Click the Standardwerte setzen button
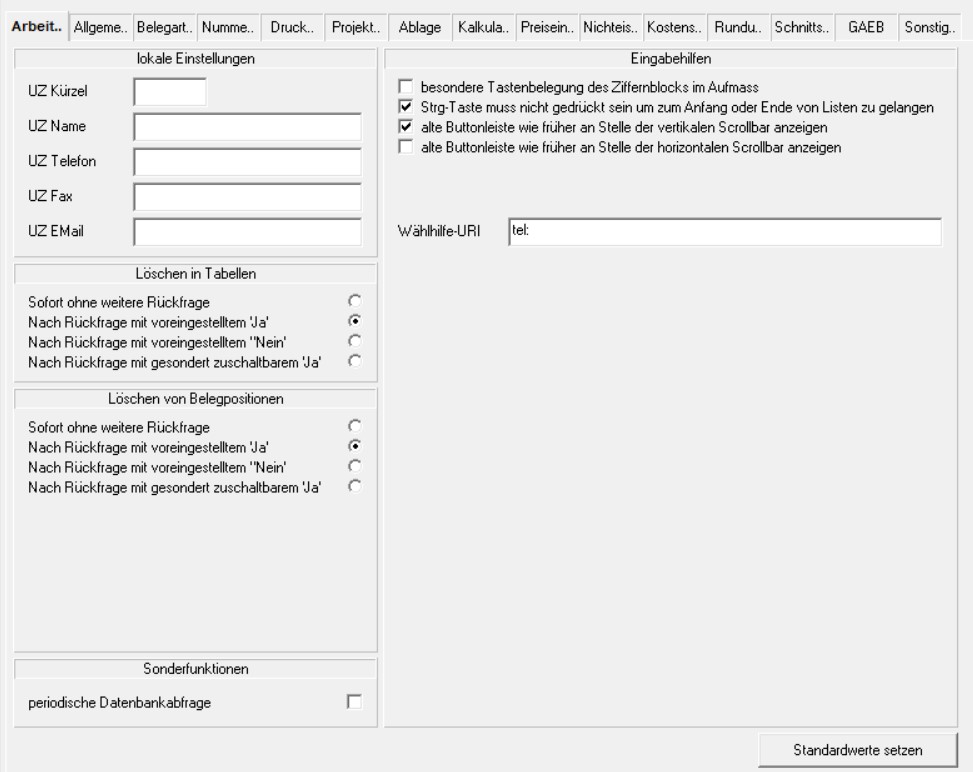 click(858, 750)
